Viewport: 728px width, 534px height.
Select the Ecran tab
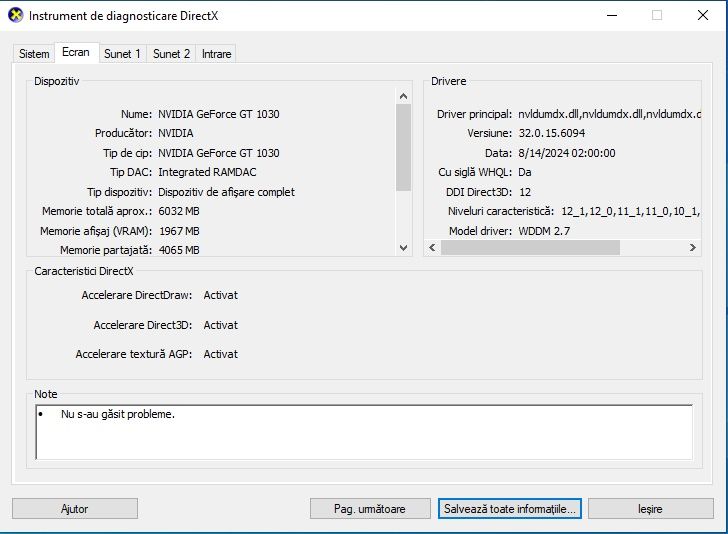point(76,52)
